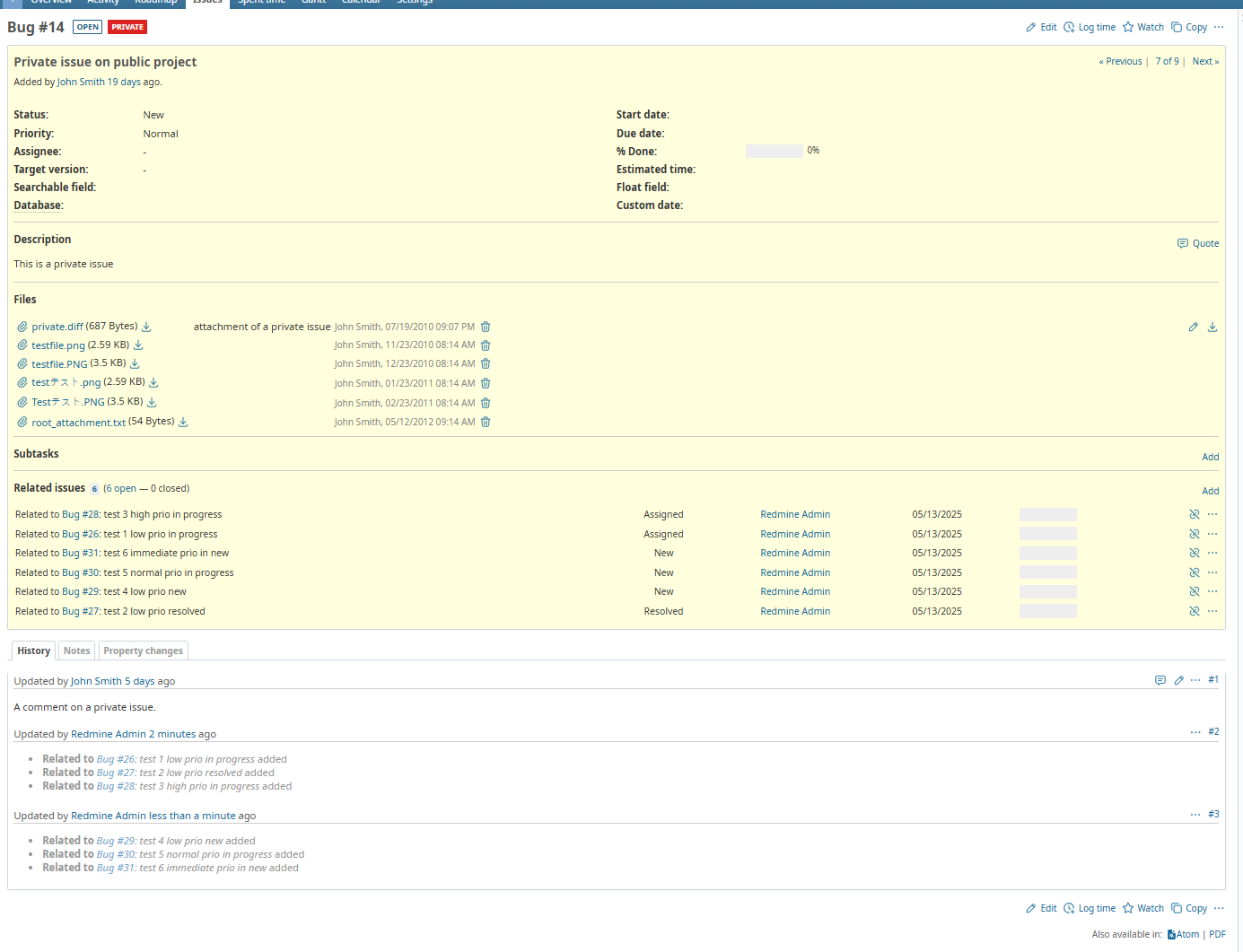
Task: Click Edit in the bottom toolbar
Action: click(x=1041, y=908)
